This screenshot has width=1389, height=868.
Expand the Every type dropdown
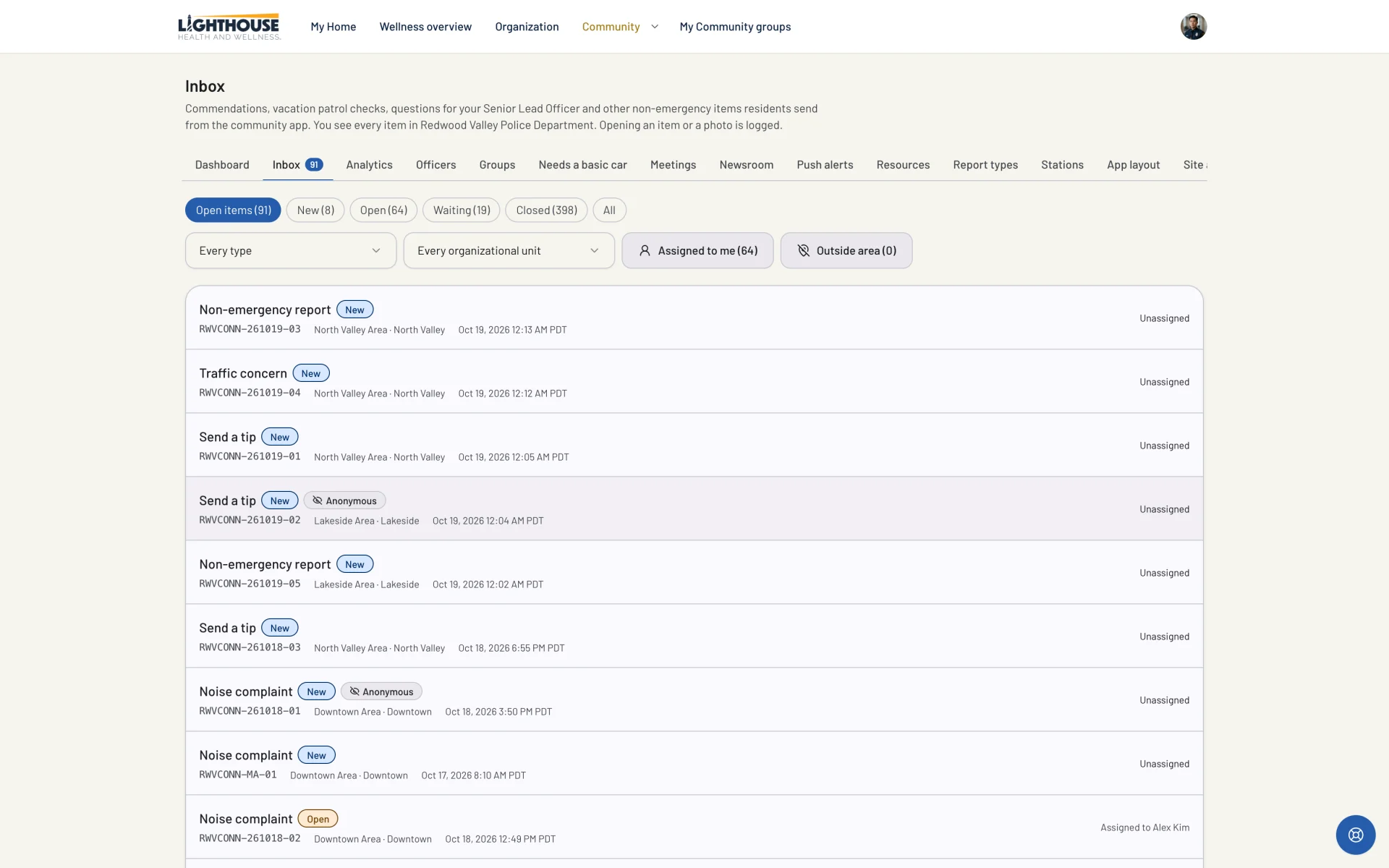point(291,250)
